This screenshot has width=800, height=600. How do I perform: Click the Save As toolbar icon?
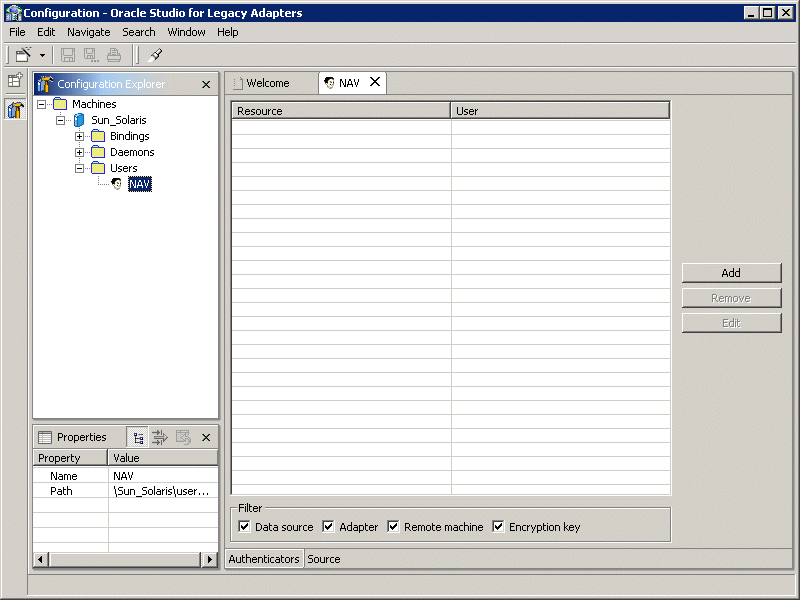[x=91, y=55]
